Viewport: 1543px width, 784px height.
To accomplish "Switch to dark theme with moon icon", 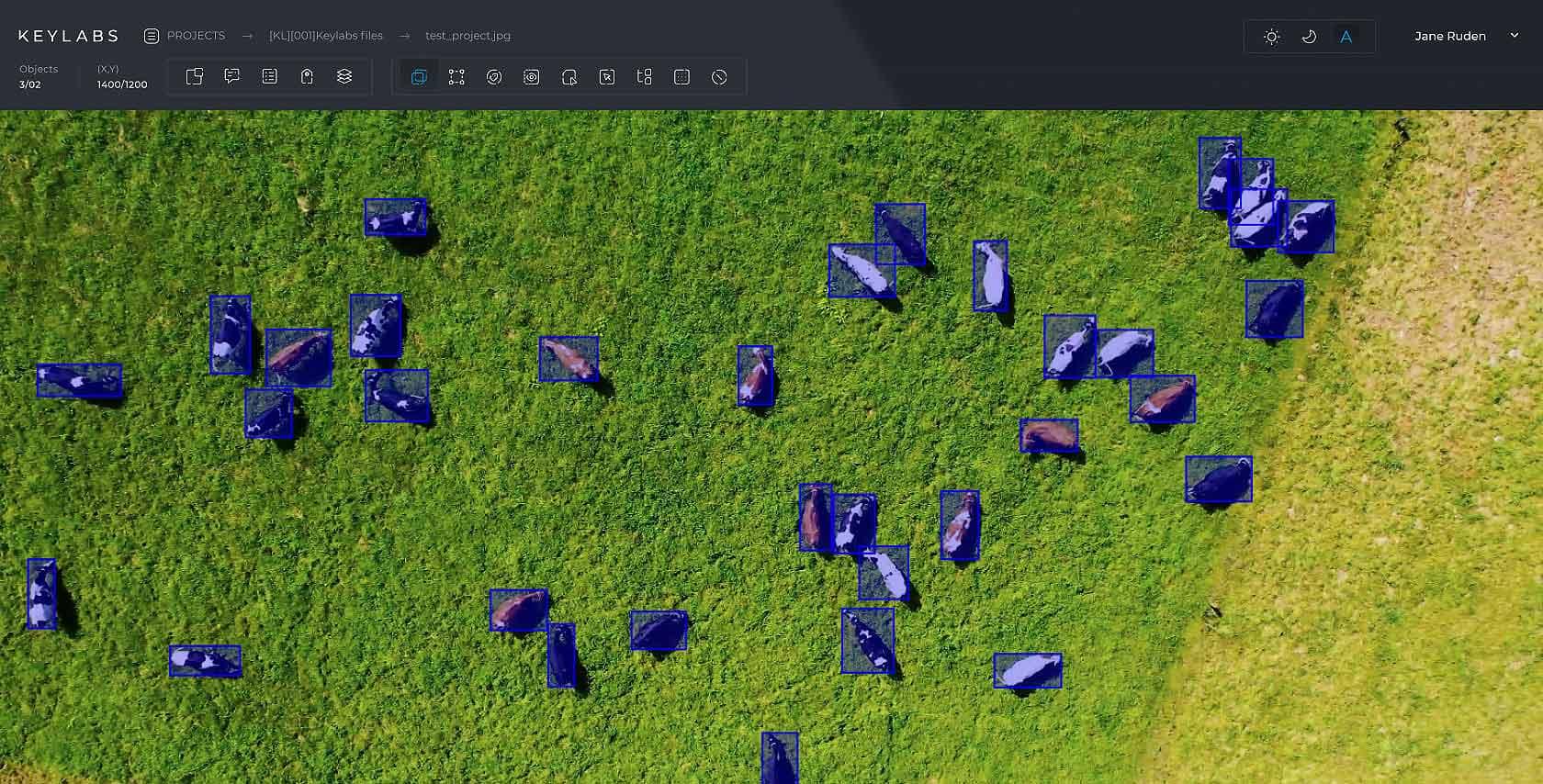I will [x=1310, y=37].
